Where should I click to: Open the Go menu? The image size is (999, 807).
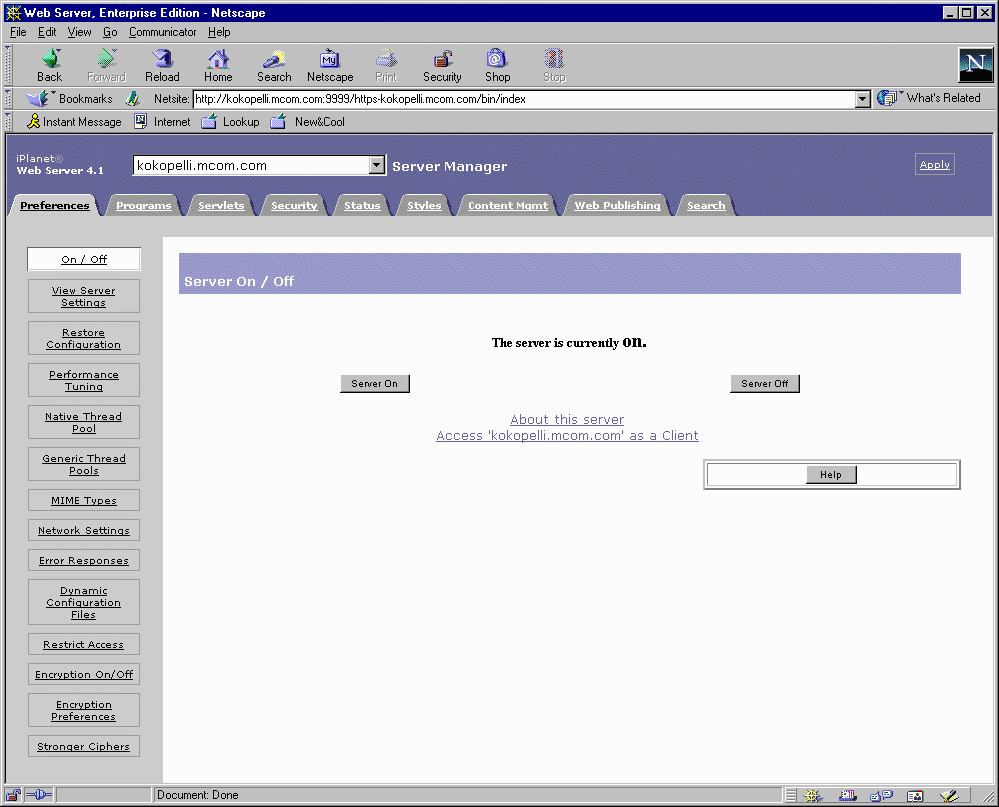pos(110,32)
